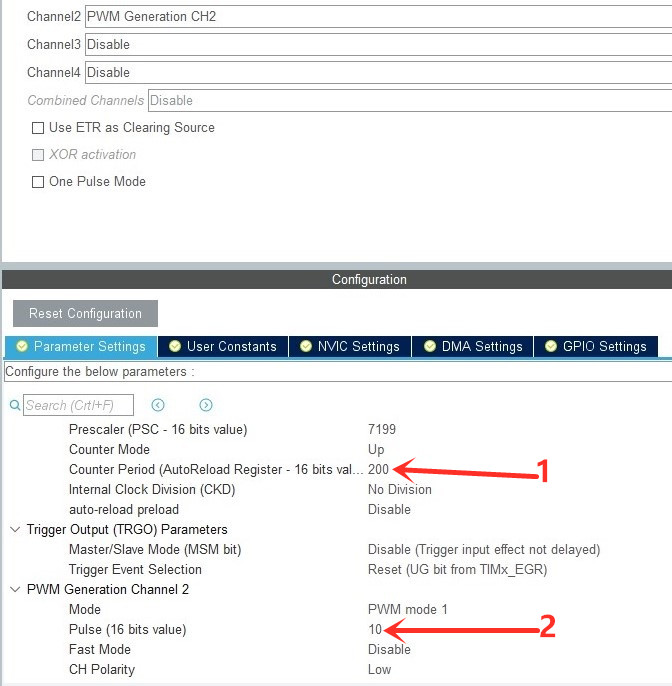Select Pulse (16 bits value) row label
This screenshot has height=686, width=672.
coord(128,629)
